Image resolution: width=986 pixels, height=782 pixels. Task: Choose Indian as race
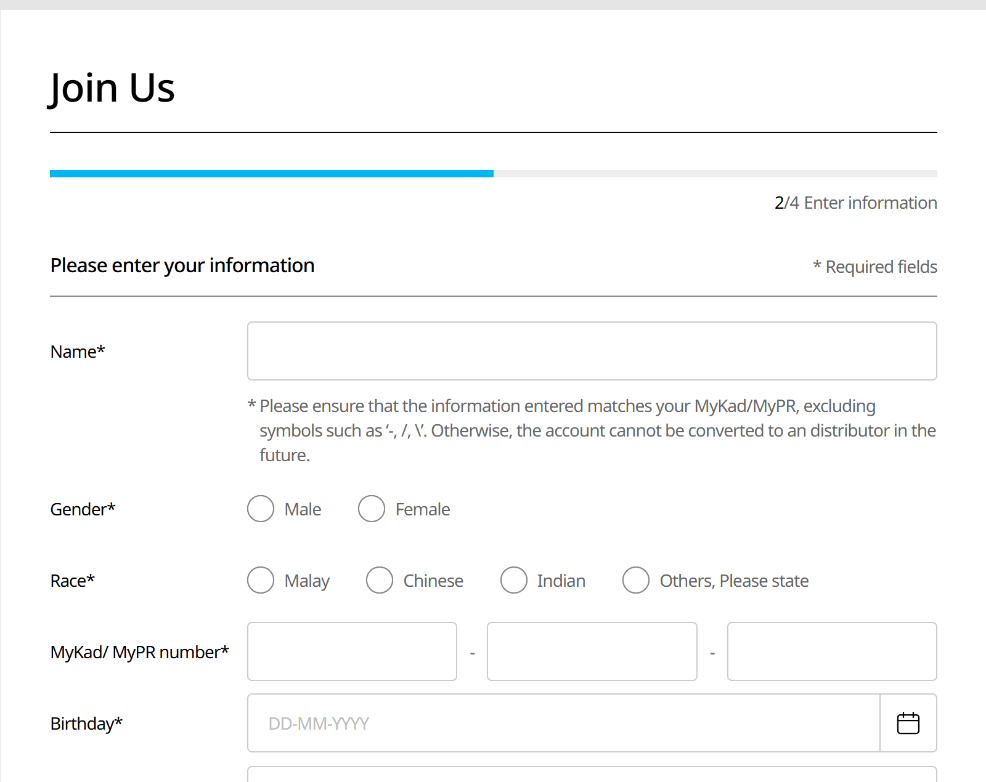[514, 580]
